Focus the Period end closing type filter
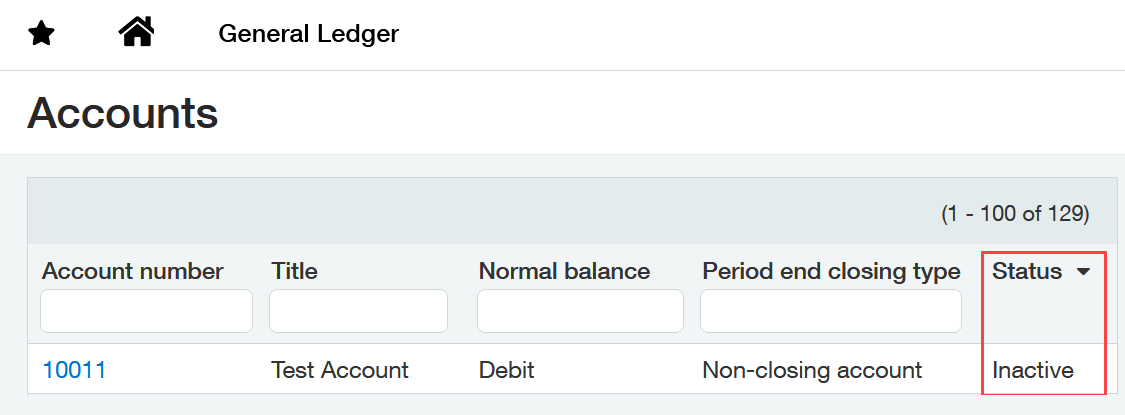The image size is (1125, 415). (x=831, y=311)
